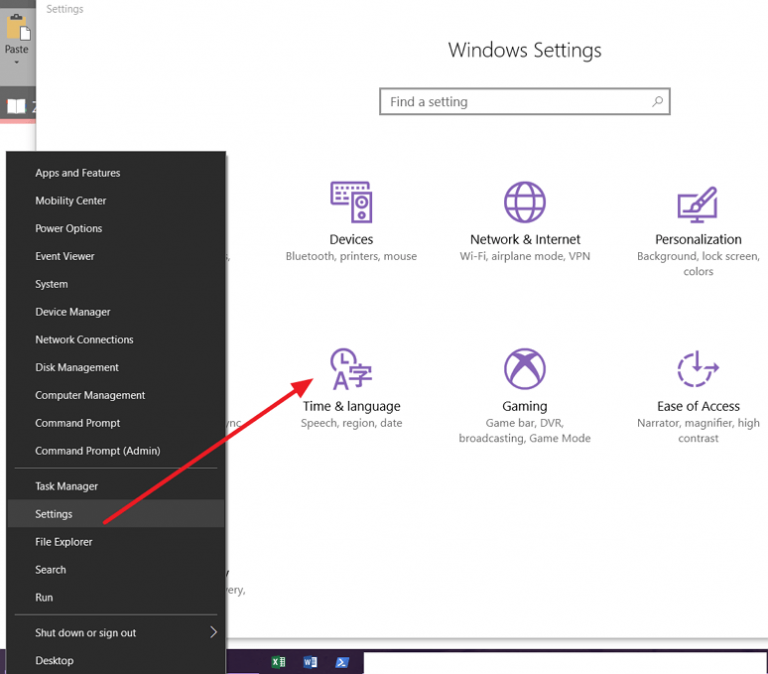768x674 pixels.
Task: Select Settings in the context menu
Action: pos(116,514)
